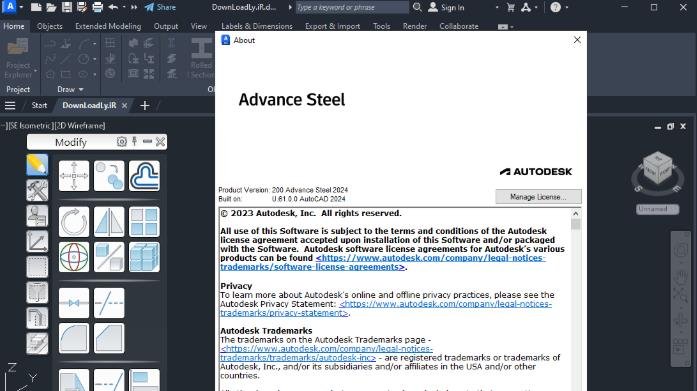This screenshot has width=697, height=391.
Task: Click the Rolled Sections ribbon button
Action: point(203,58)
